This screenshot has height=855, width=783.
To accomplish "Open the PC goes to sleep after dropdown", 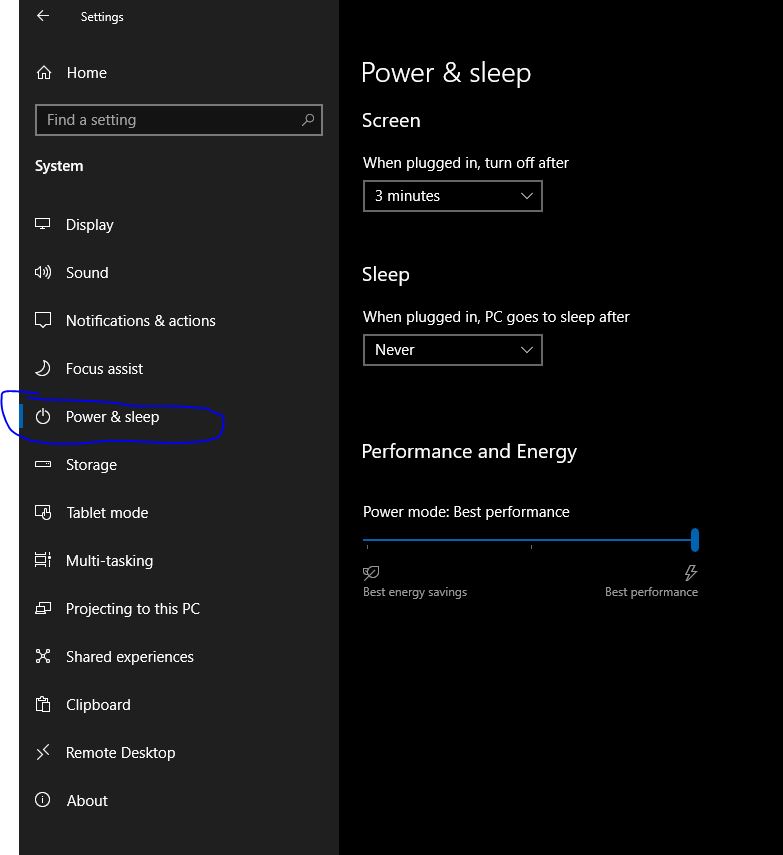I will click(453, 350).
